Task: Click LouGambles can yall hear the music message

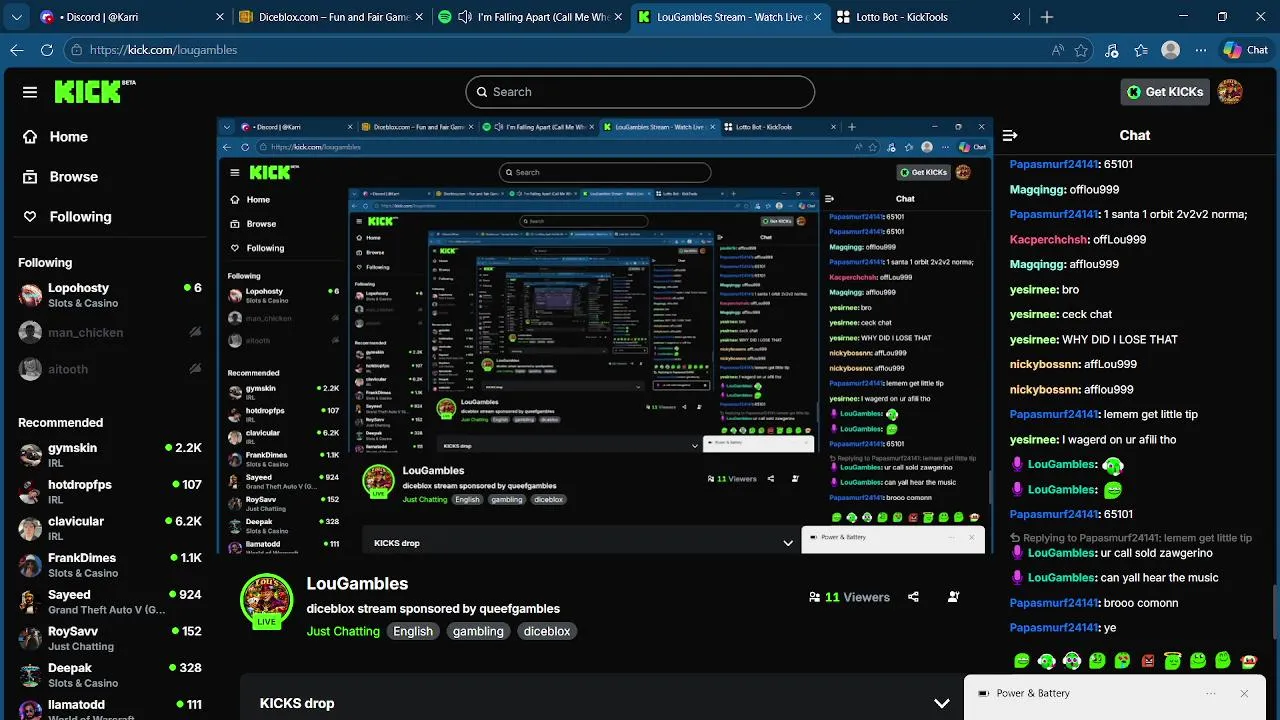Action: tap(1160, 578)
